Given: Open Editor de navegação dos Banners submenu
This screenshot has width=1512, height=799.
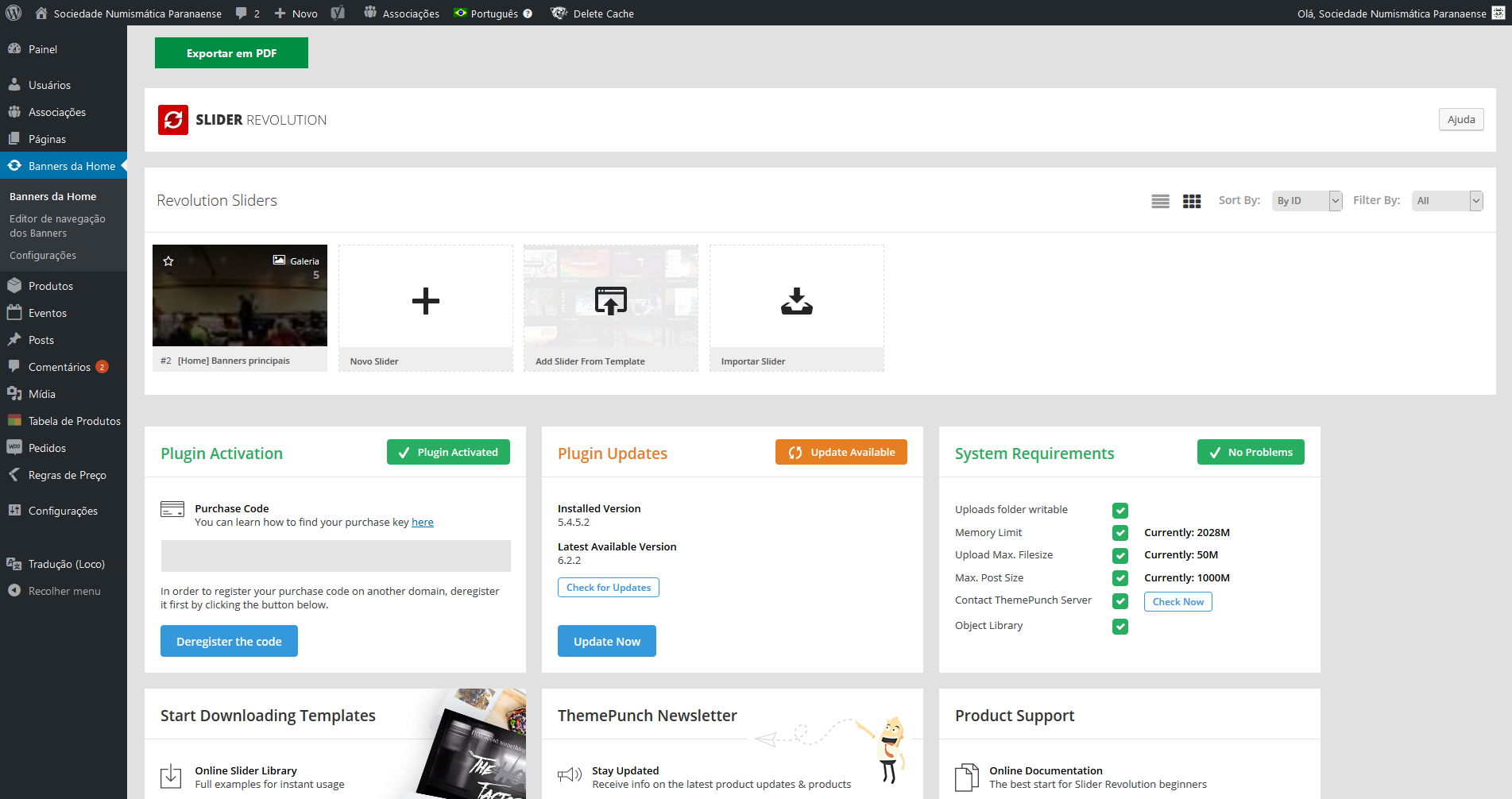Looking at the screenshot, I should [57, 226].
